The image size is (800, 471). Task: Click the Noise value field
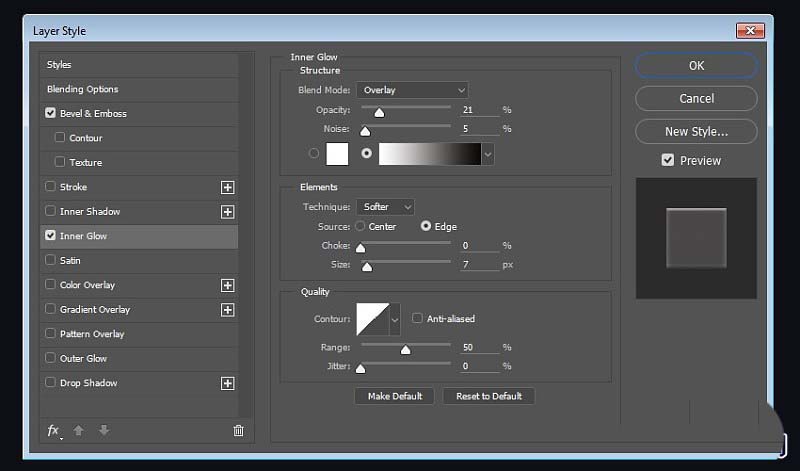pos(480,129)
